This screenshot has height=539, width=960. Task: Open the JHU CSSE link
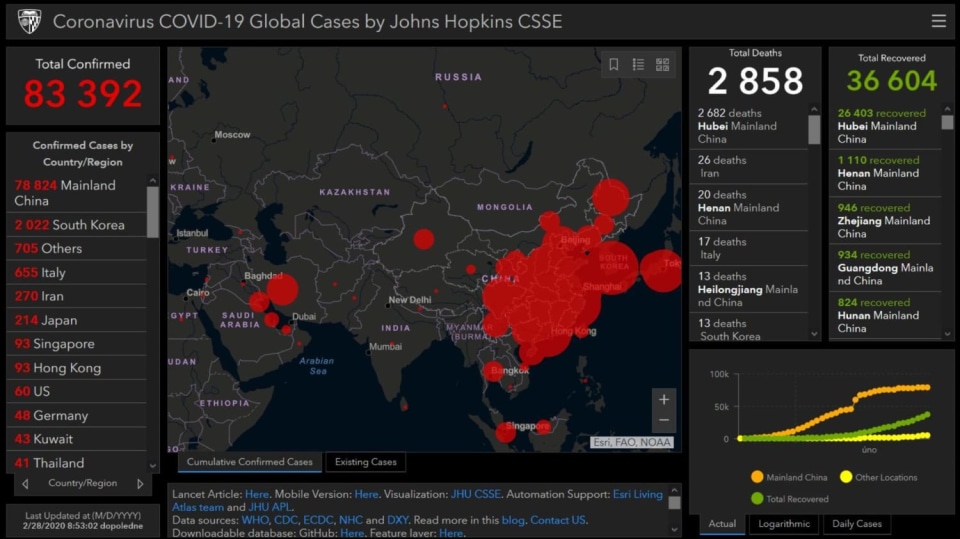(x=476, y=494)
